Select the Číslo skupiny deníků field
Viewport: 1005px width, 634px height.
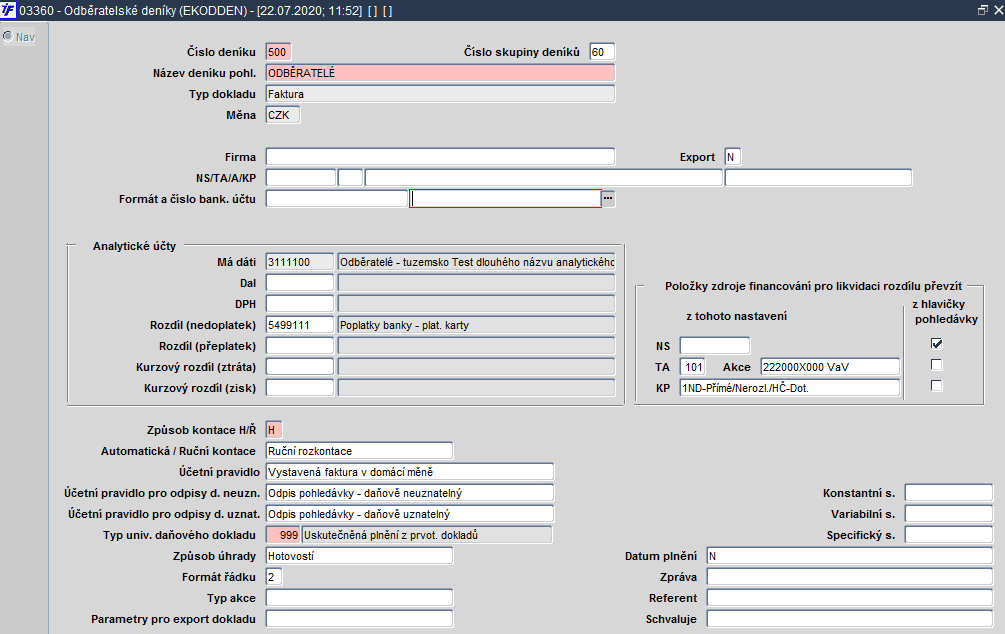pos(602,52)
